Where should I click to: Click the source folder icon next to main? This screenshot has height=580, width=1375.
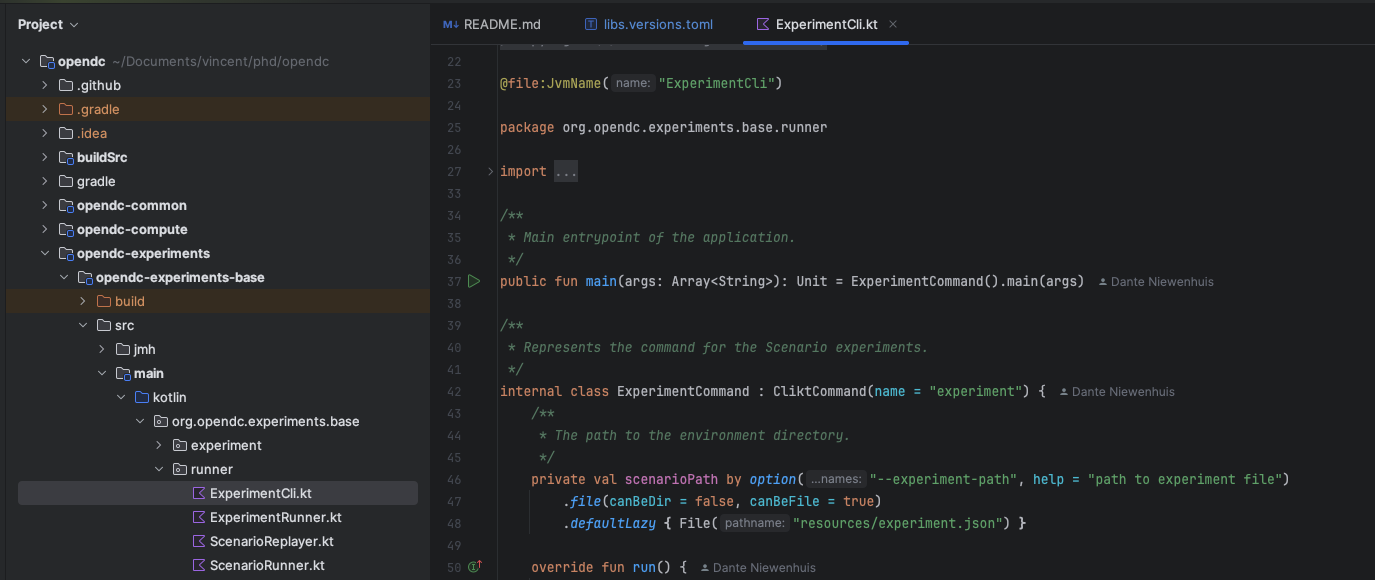122,373
